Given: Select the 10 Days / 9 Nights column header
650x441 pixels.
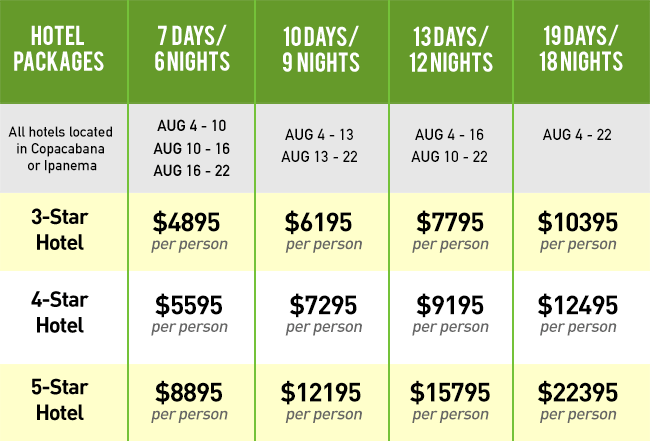Looking at the screenshot, I should 320,48.
